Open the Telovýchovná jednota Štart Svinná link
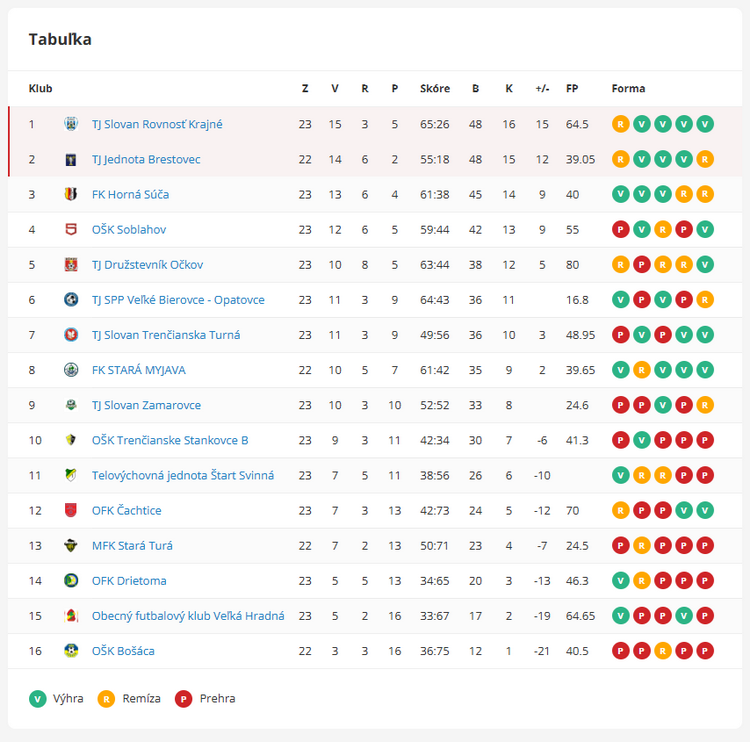The image size is (750, 742). pyautogui.click(x=183, y=476)
